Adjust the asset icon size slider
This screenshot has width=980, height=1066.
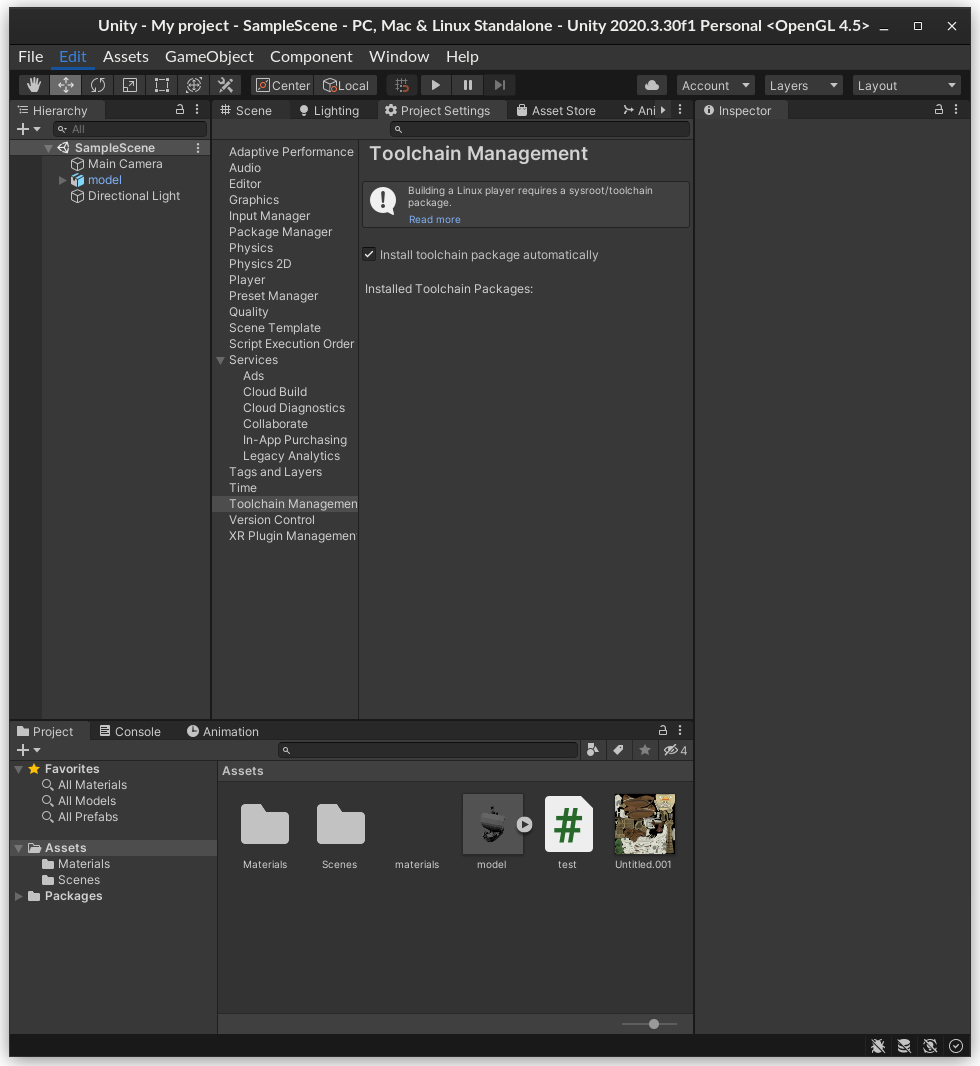tap(653, 1024)
